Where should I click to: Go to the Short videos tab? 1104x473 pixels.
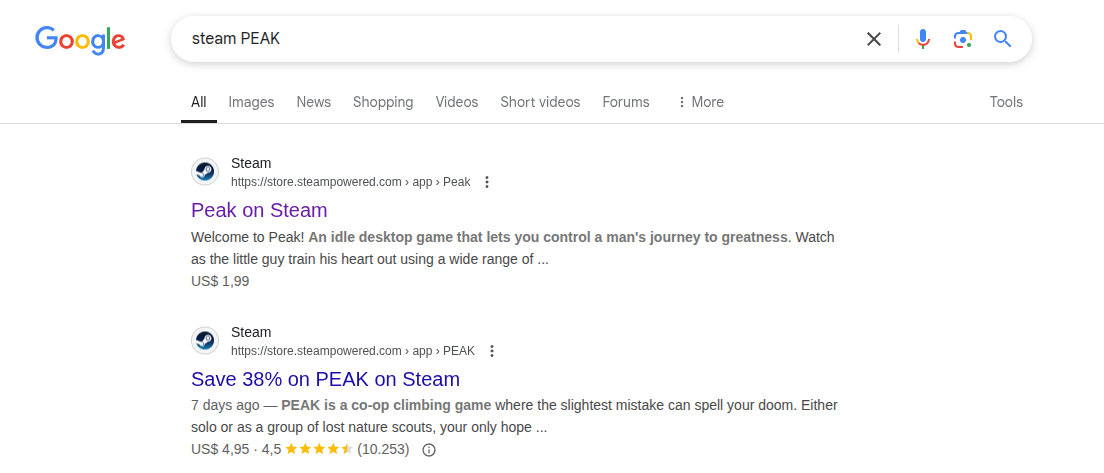[540, 102]
